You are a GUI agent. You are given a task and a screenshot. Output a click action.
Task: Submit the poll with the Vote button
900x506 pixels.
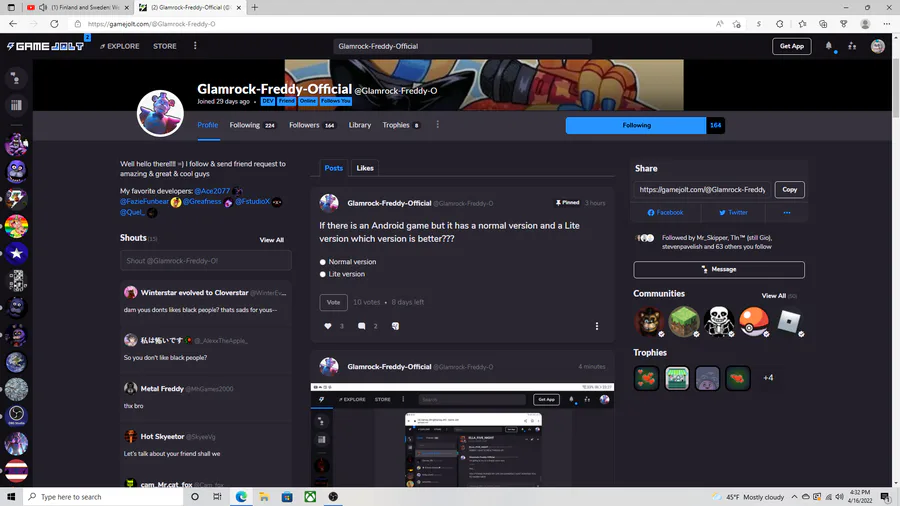(333, 302)
